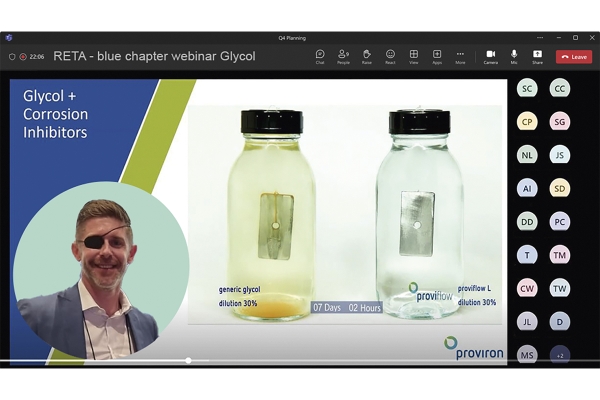Image resolution: width=600 pixels, height=400 pixels.
Task: Select participant avatar MS
Action: [x=527, y=355]
